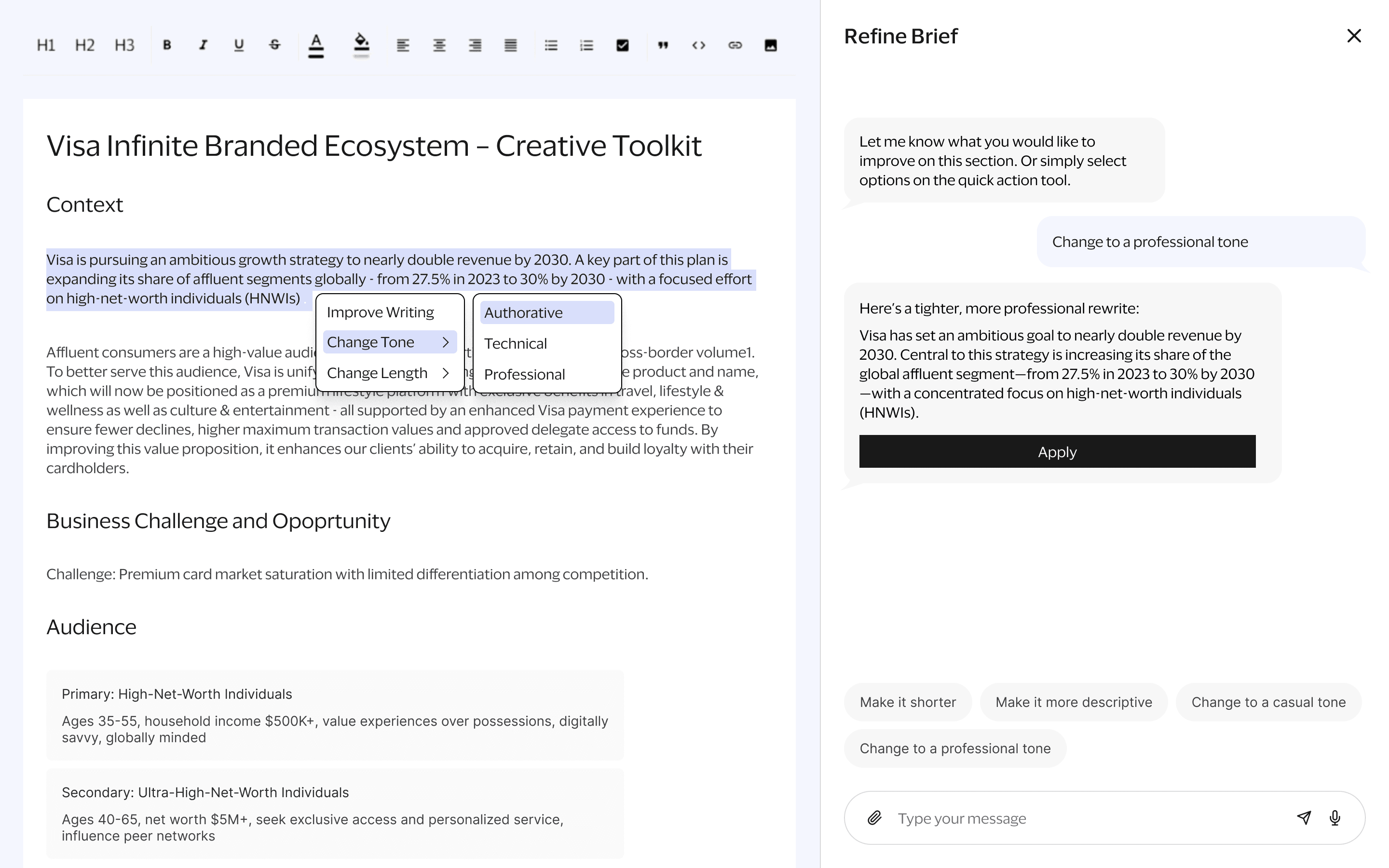Send message with paper plane icon

tap(1304, 817)
